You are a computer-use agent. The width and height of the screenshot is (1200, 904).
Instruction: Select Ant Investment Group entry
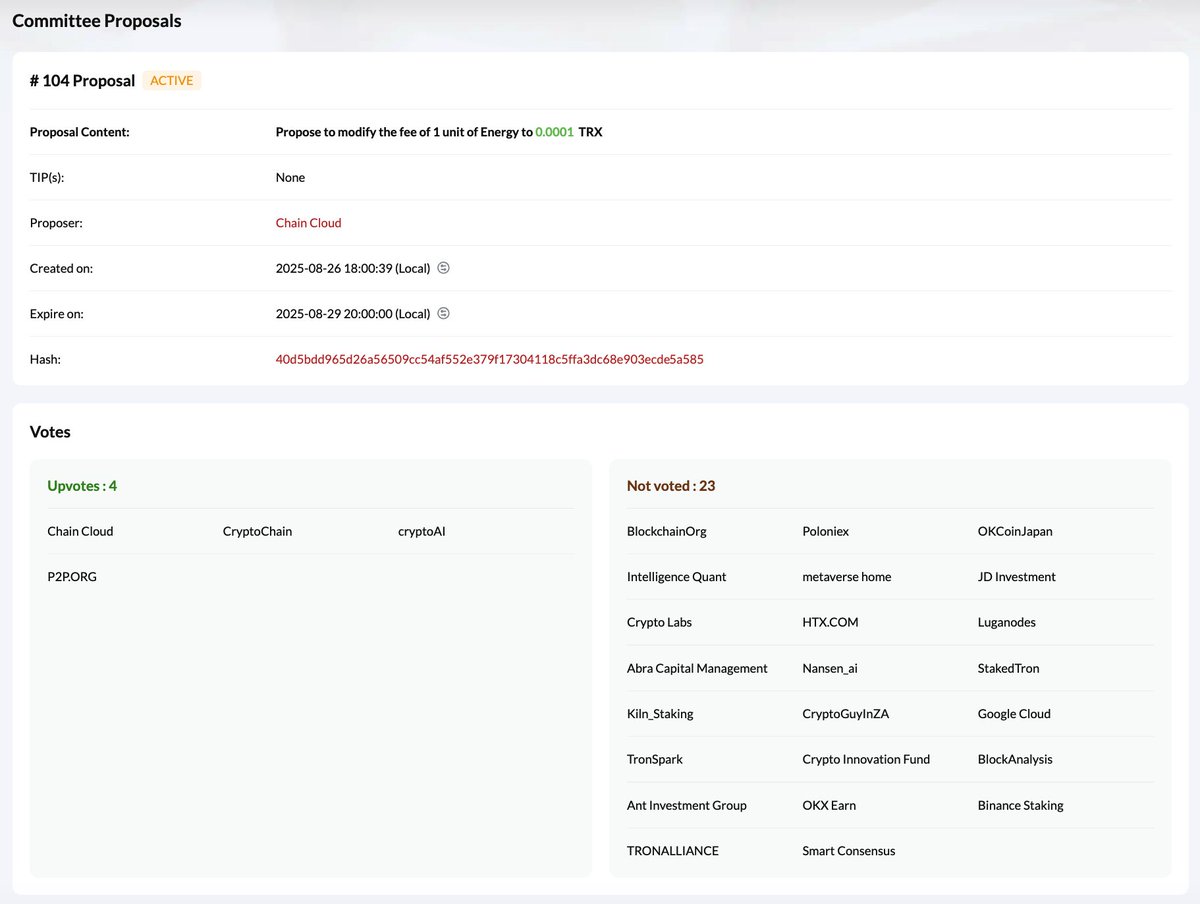(x=686, y=805)
